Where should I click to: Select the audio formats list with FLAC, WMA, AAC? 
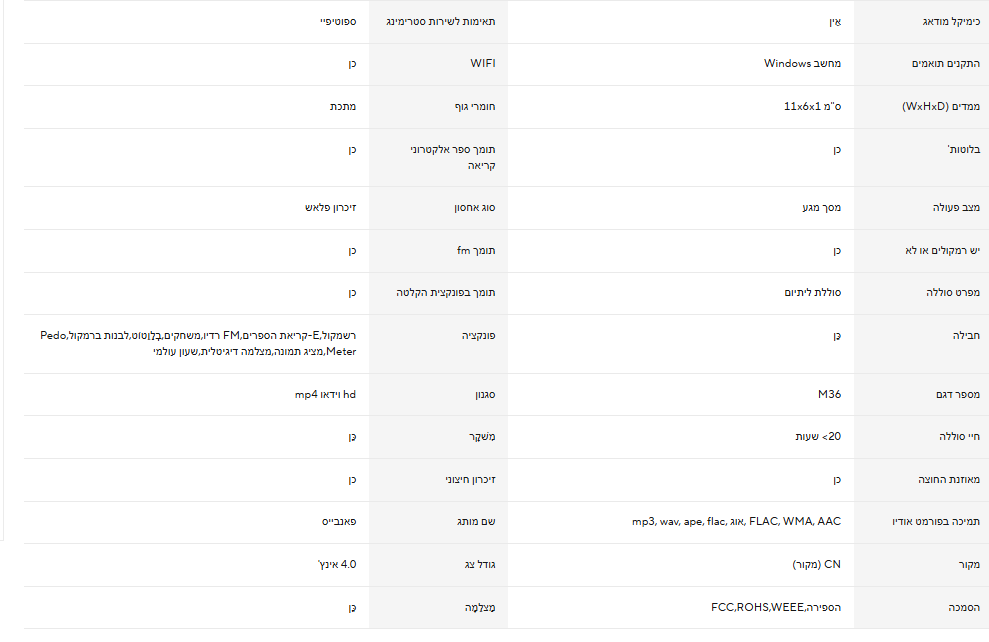pos(736,522)
